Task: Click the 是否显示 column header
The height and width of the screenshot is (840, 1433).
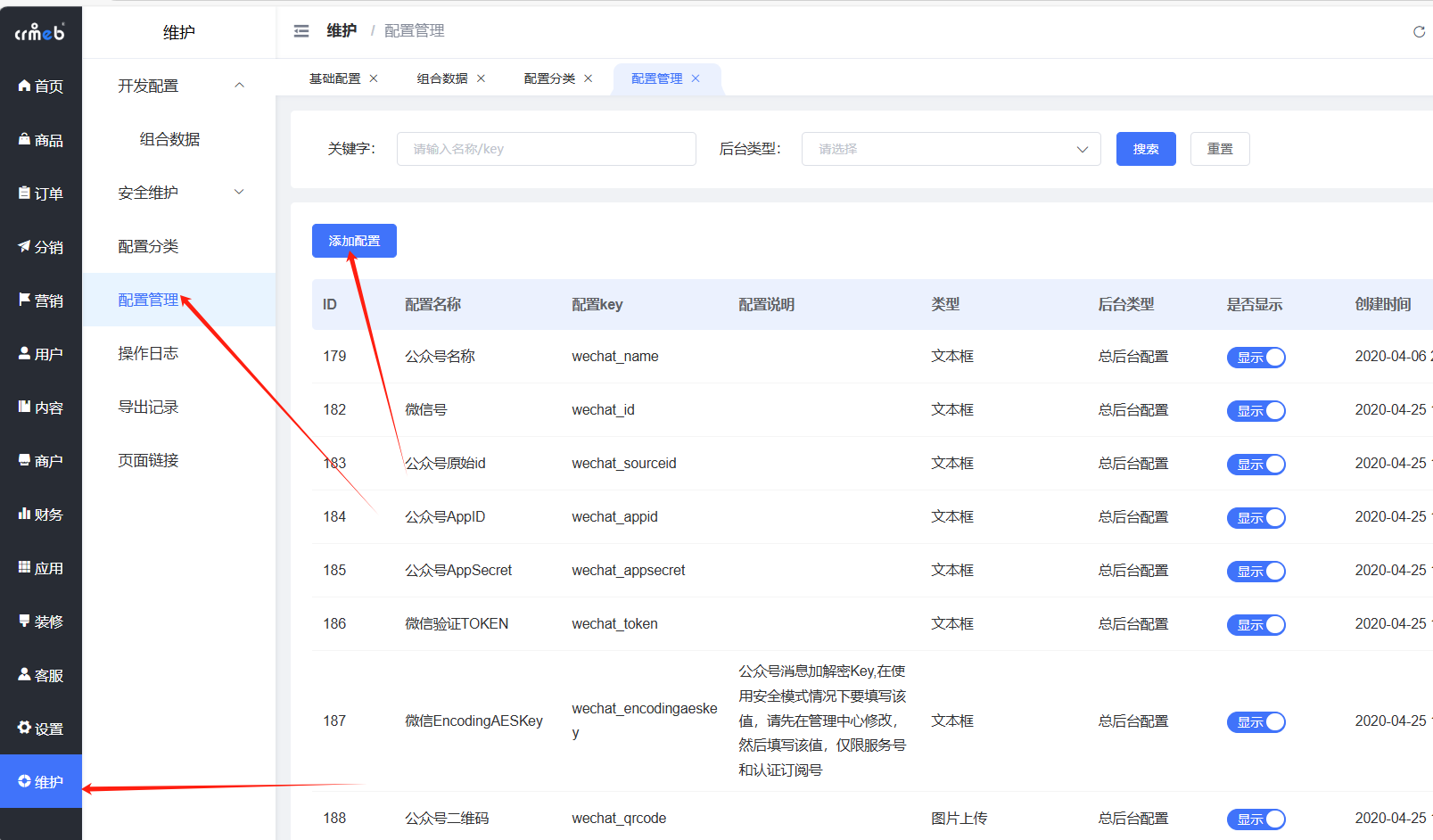Action: point(1255,305)
